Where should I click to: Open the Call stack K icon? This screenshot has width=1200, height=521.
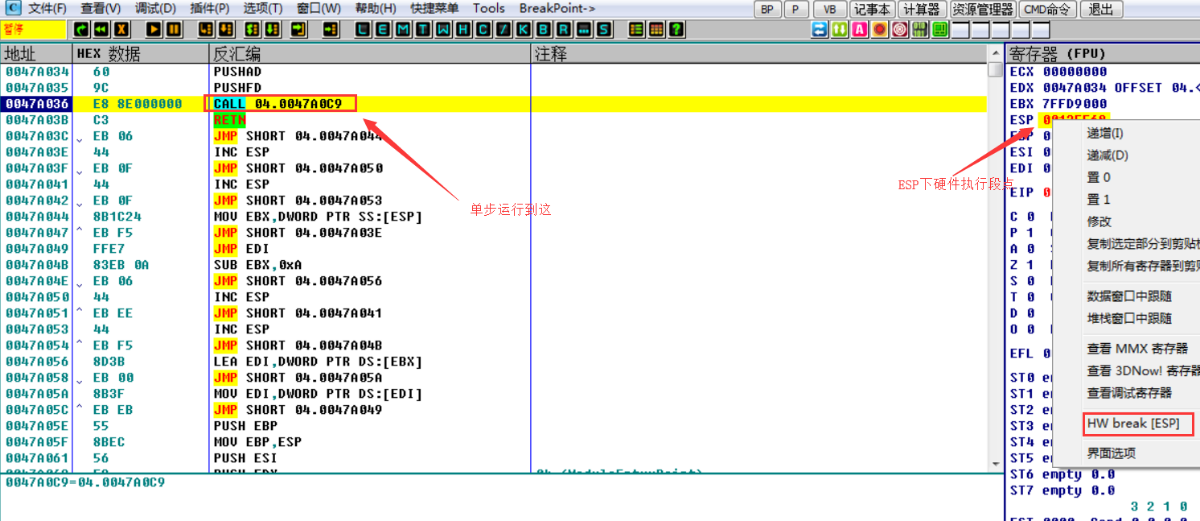coord(523,29)
